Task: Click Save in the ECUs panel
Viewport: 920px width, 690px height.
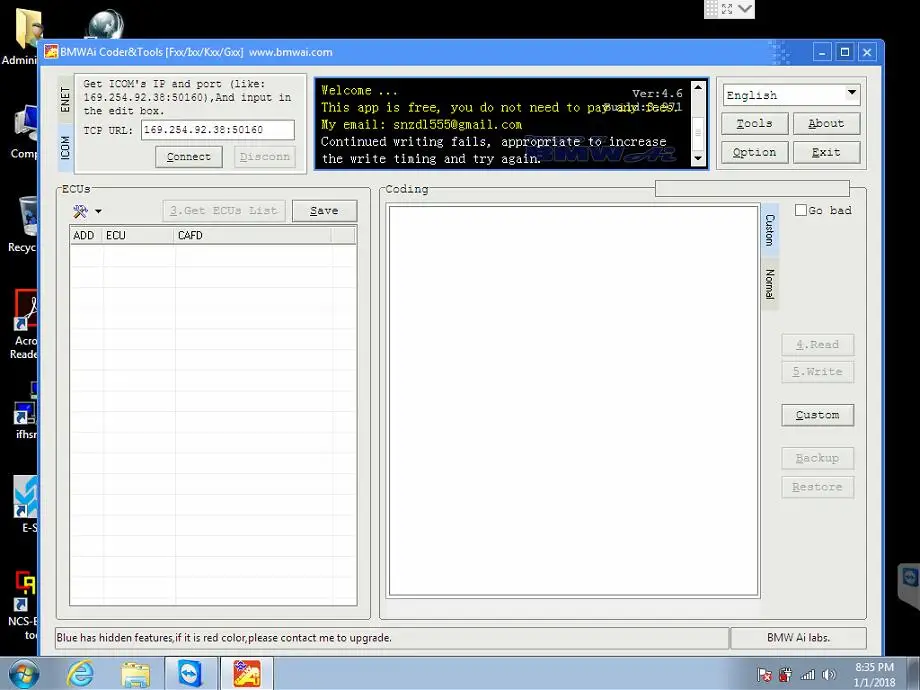Action: coord(324,211)
